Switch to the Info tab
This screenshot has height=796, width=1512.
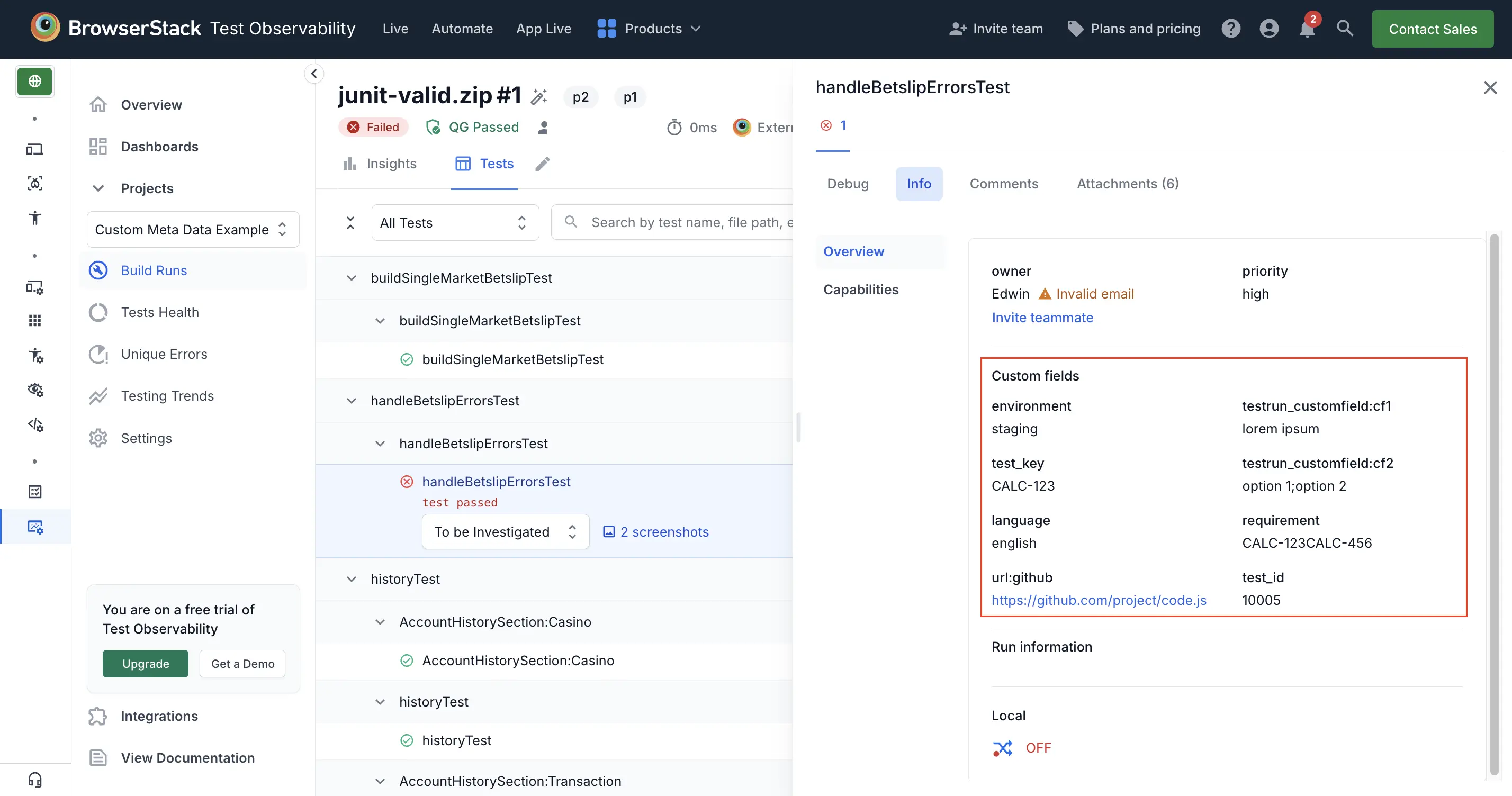tap(919, 184)
